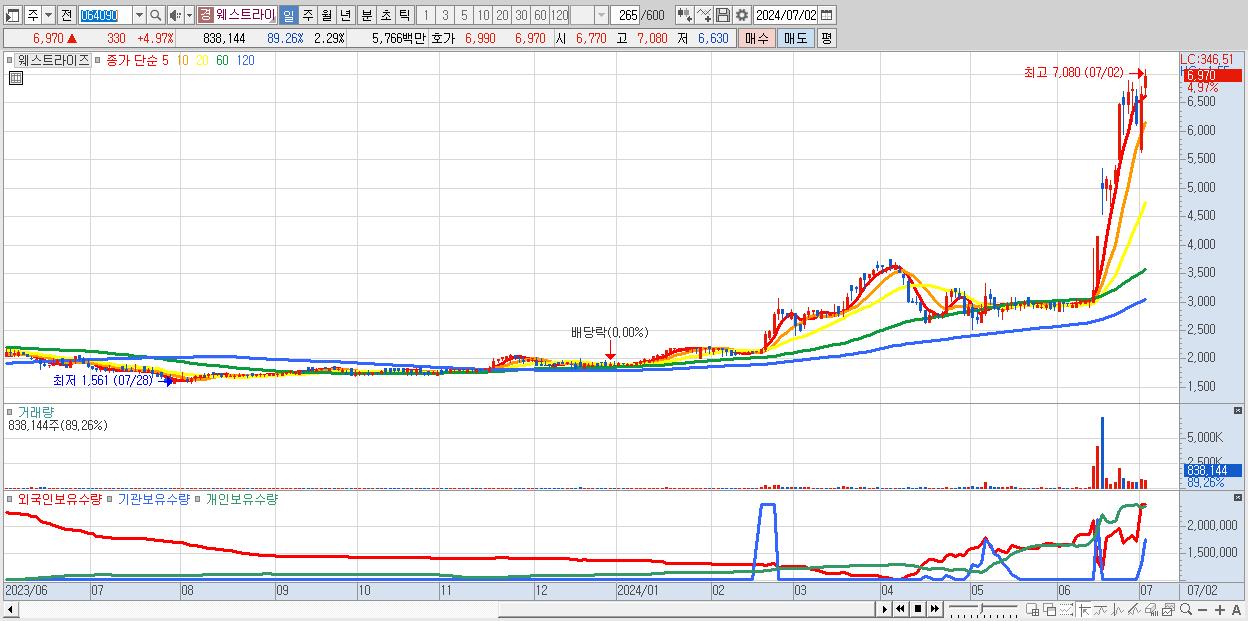1248x621 pixels.
Task: Toggle the 일 daily period button
Action: point(288,15)
